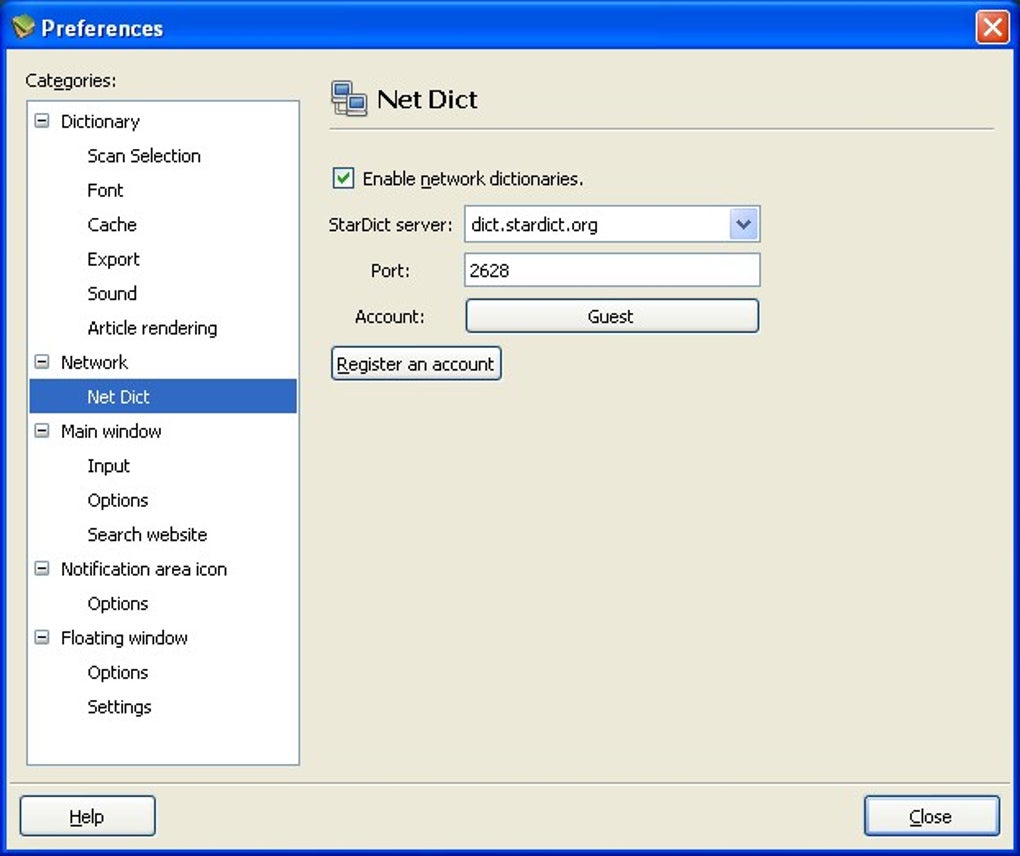Click the StarDict book icon in title bar
Screen dimensions: 1020x856
[x=23, y=27]
